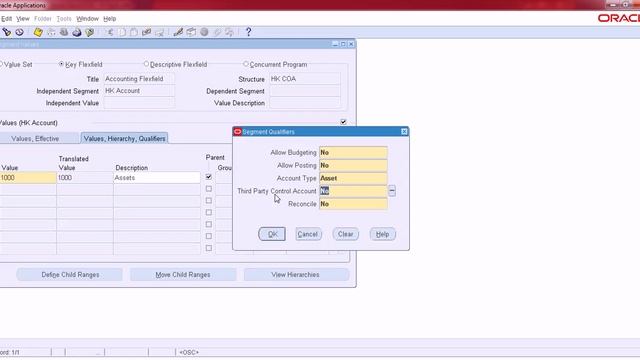Viewport: 640px width, 360px height.
Task: Click the Independent Segment field reading HK Account
Action: click(139, 91)
